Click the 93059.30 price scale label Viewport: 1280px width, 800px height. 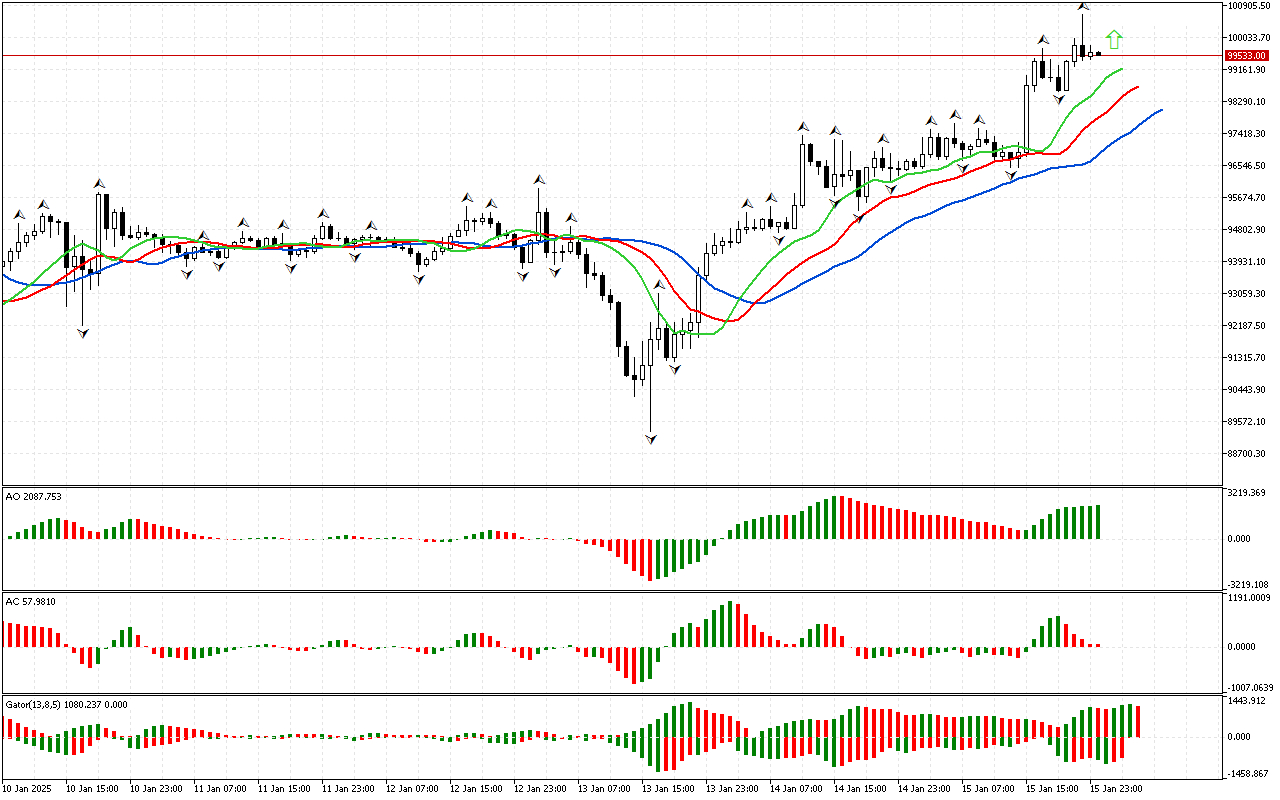click(x=1247, y=294)
